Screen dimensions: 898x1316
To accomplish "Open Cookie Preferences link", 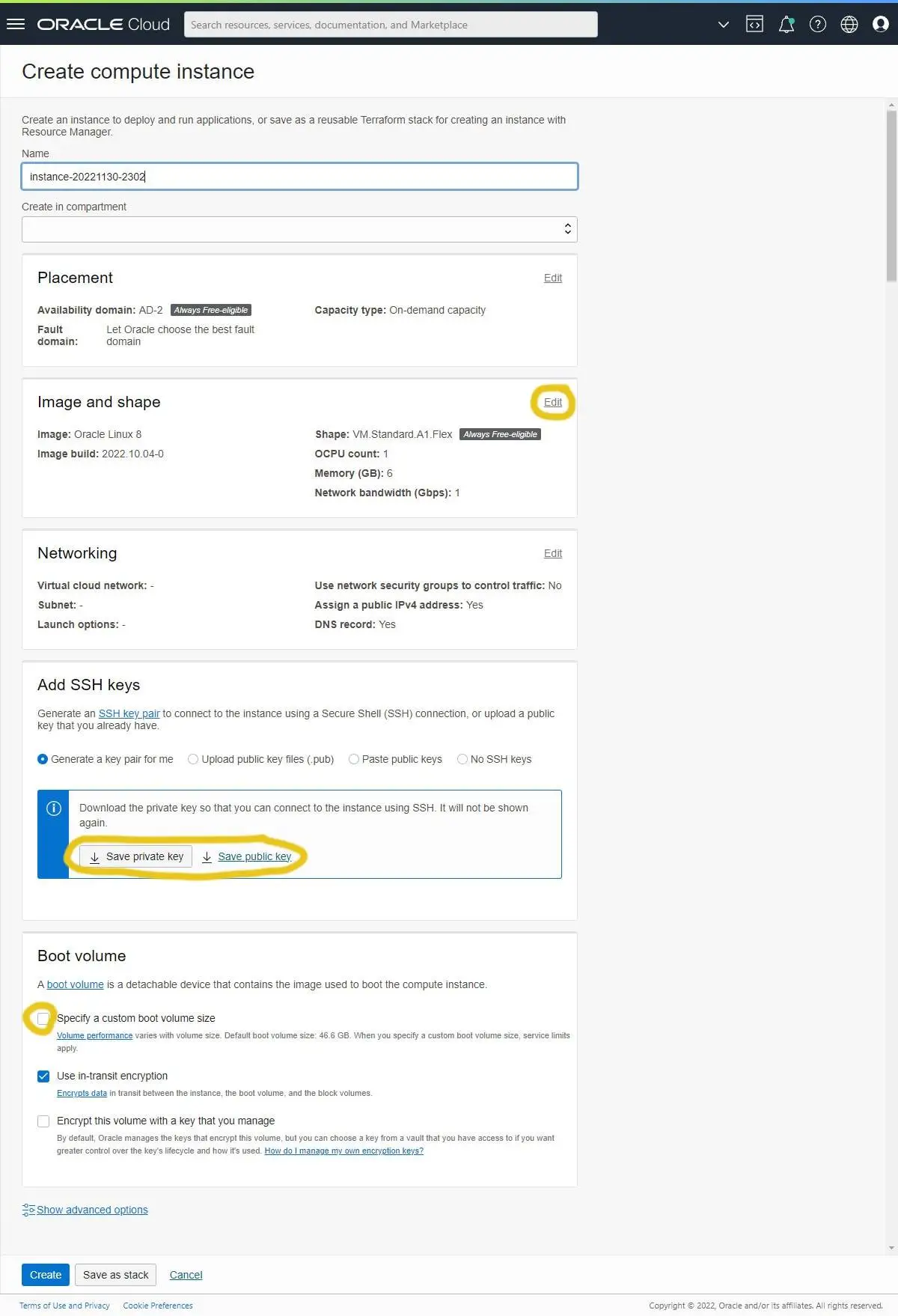I will tap(158, 1306).
